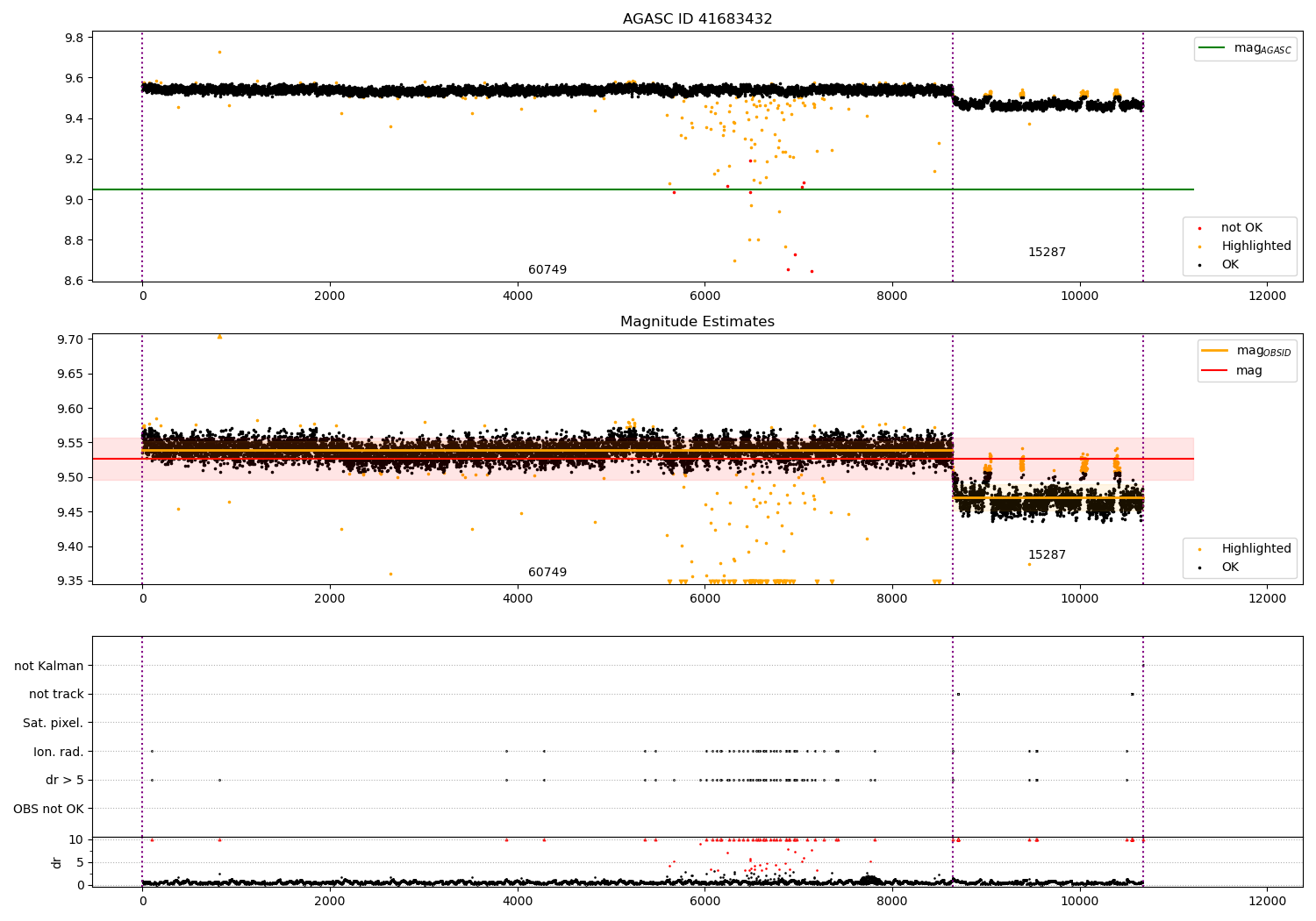
Task: Click the 9.50 tick on middle y-axis
Action: tap(70, 478)
